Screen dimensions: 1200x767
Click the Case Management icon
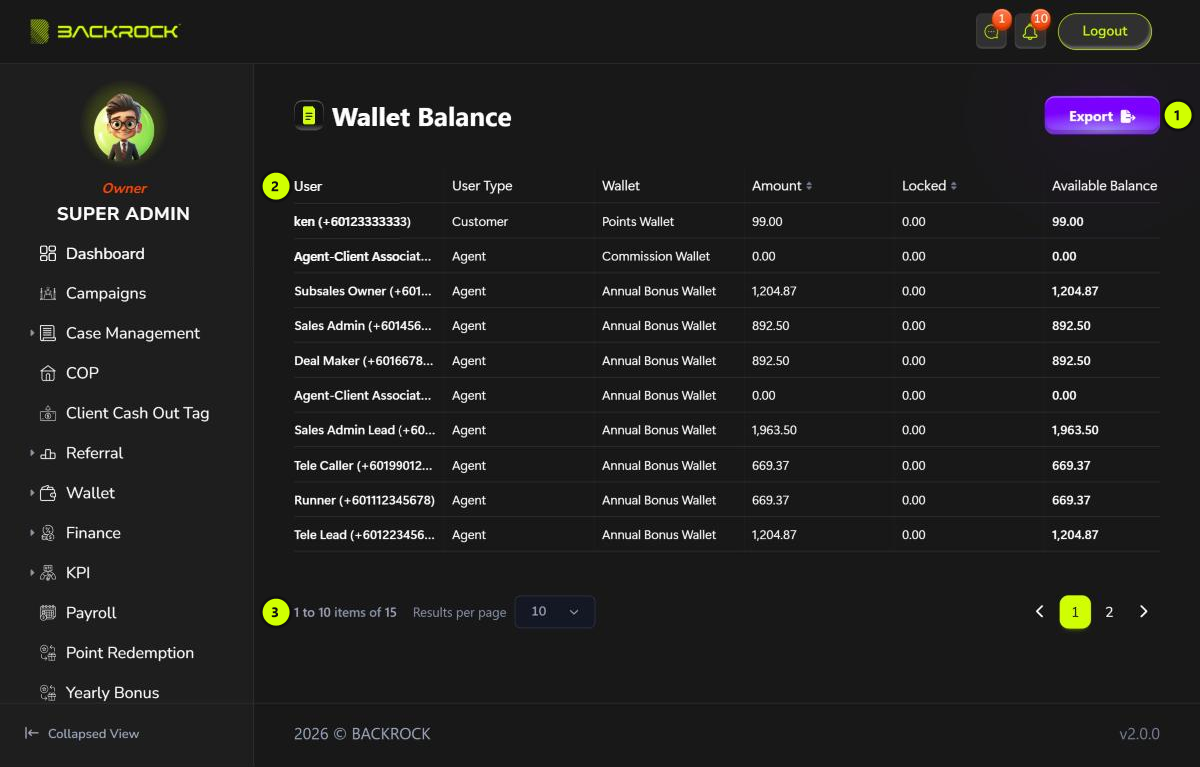pos(48,334)
